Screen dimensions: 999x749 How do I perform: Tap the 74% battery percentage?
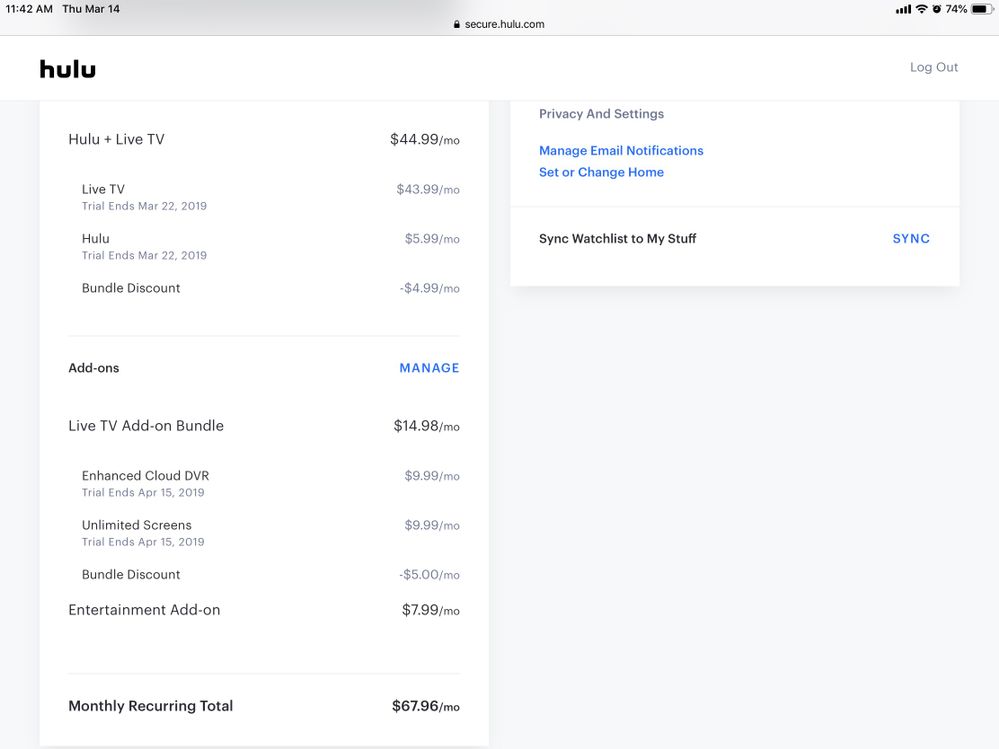(956, 9)
